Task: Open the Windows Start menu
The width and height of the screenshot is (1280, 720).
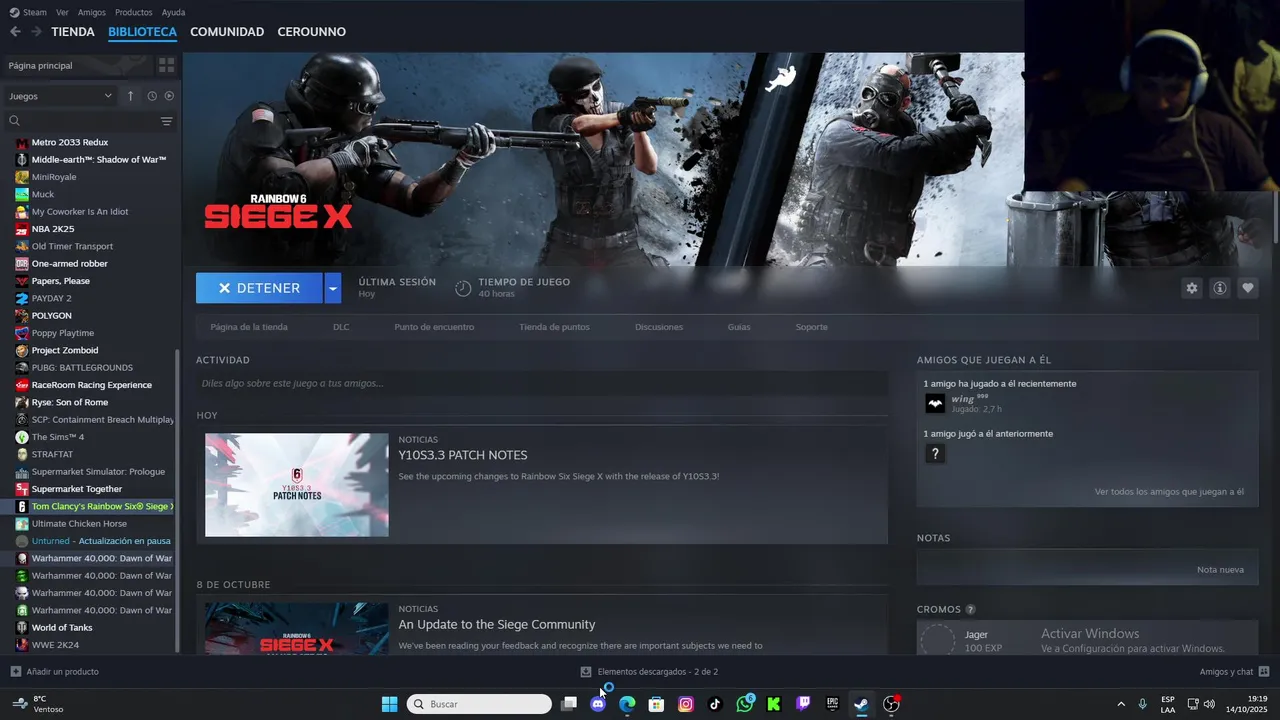Action: point(389,704)
